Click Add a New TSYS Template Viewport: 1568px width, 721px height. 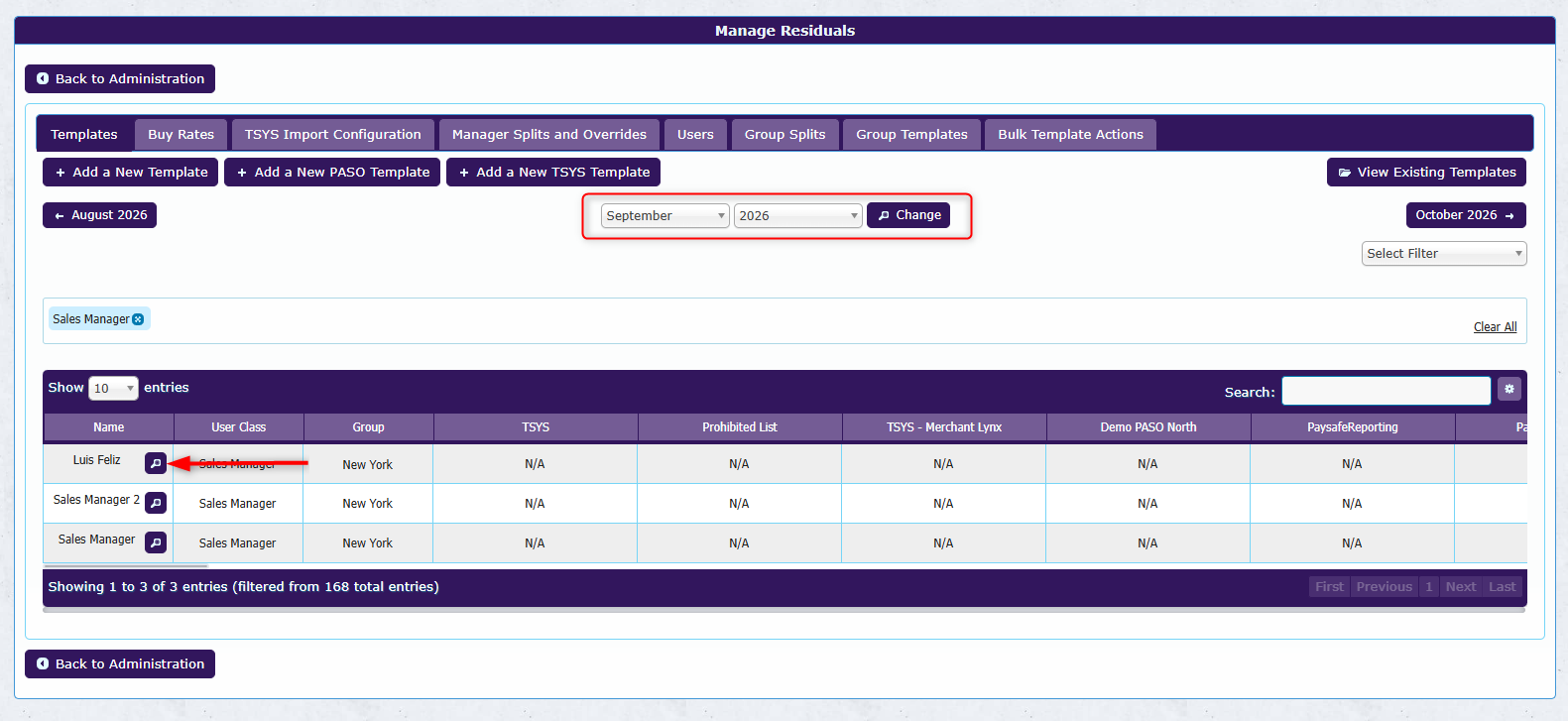[x=553, y=172]
